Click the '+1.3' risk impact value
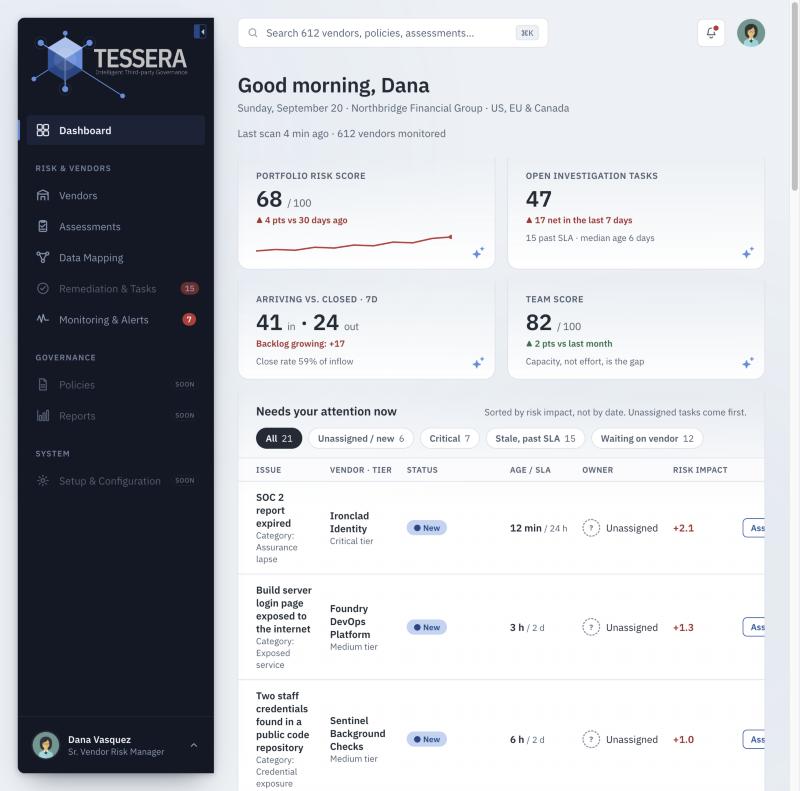800x791 pixels. click(x=683, y=627)
